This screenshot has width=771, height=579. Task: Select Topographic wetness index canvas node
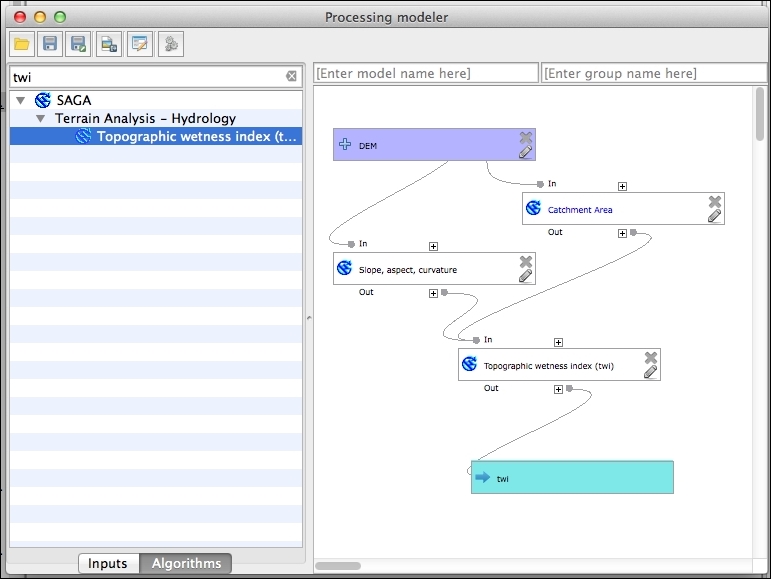coord(559,365)
